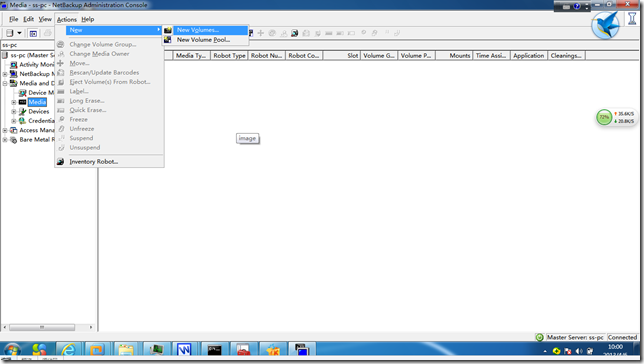The image size is (644, 364).
Task: Click the Move plus toolbar icon
Action: pos(260,33)
